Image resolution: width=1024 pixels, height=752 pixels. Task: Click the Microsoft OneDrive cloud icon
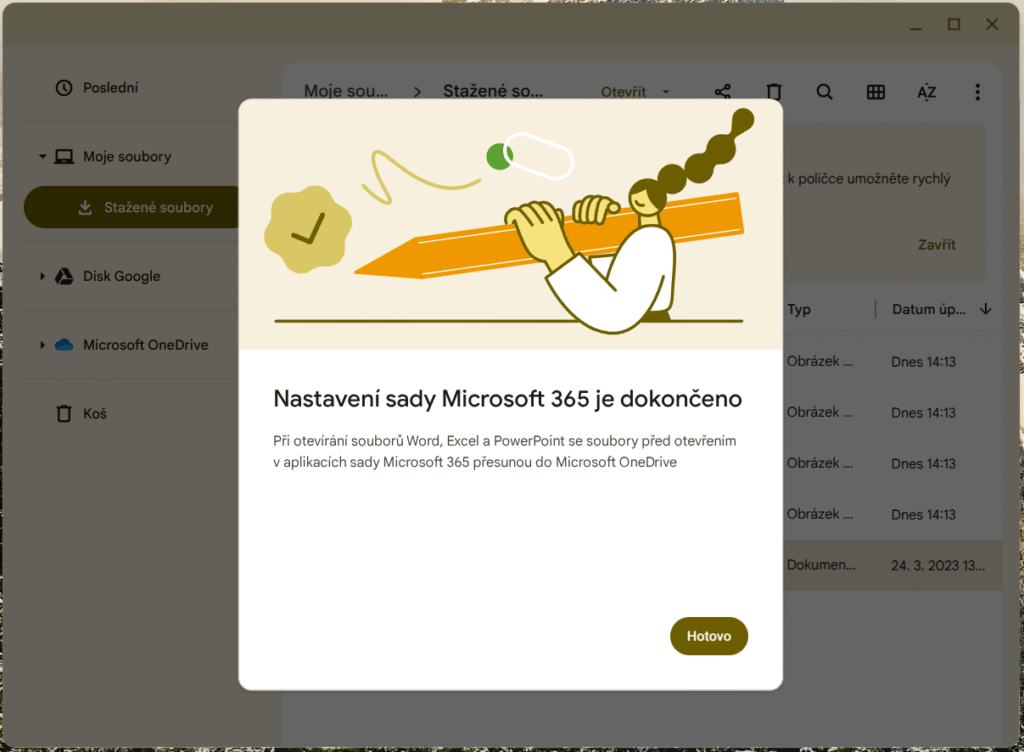pos(64,345)
